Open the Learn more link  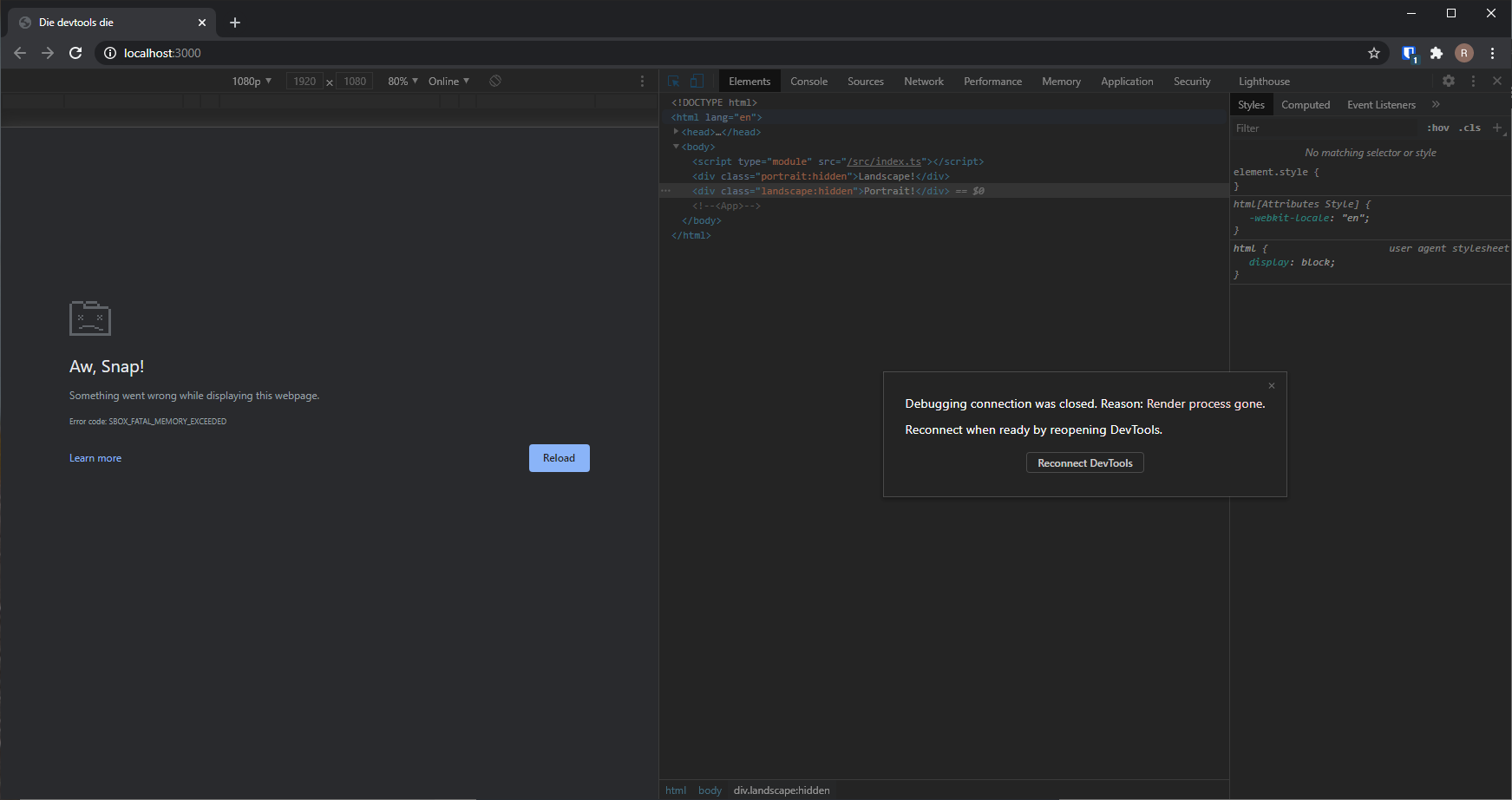point(95,457)
